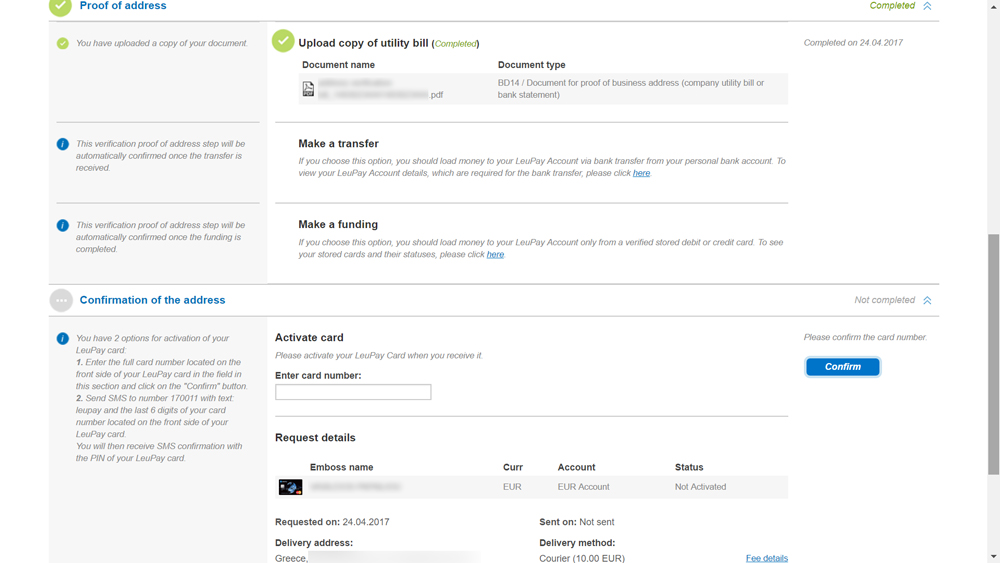Open the 'here' link in Make a funding

pyautogui.click(x=495, y=254)
